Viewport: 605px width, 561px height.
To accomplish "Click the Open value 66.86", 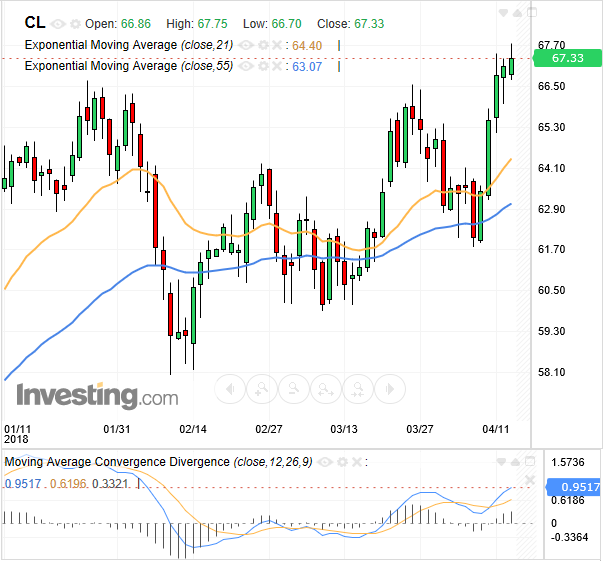I will [x=136, y=24].
